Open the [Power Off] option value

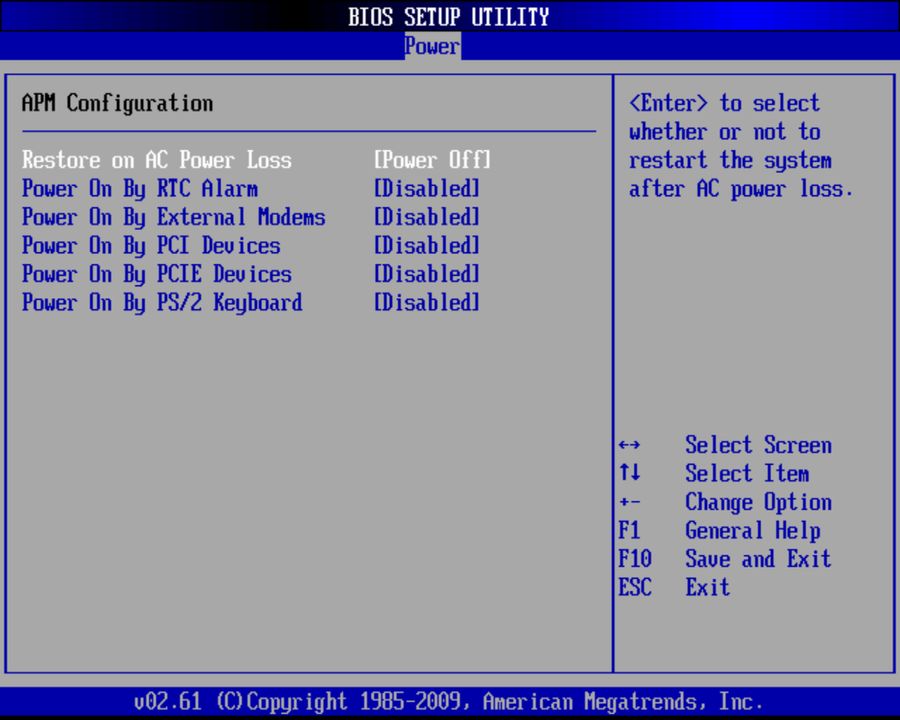click(432, 160)
